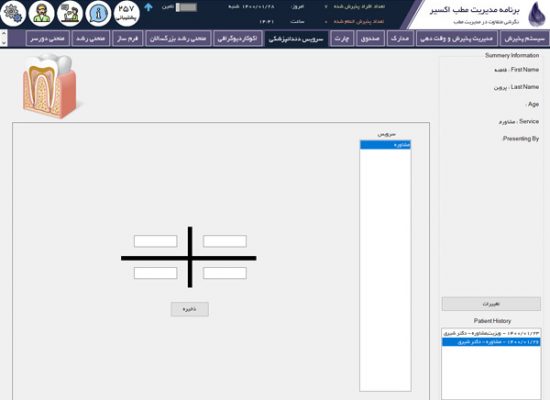Click the tooth cross-section illustration
Screen dimensions: 550x400
click(50, 86)
